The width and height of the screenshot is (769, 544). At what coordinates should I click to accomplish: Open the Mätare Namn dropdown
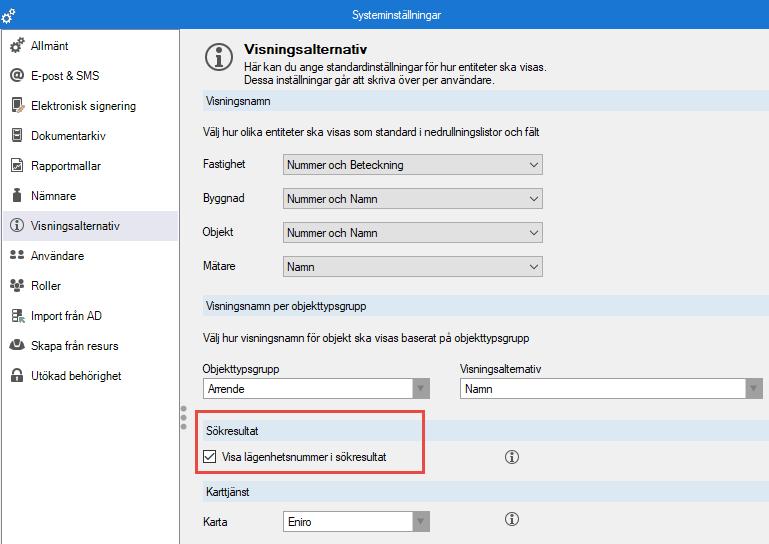412,267
